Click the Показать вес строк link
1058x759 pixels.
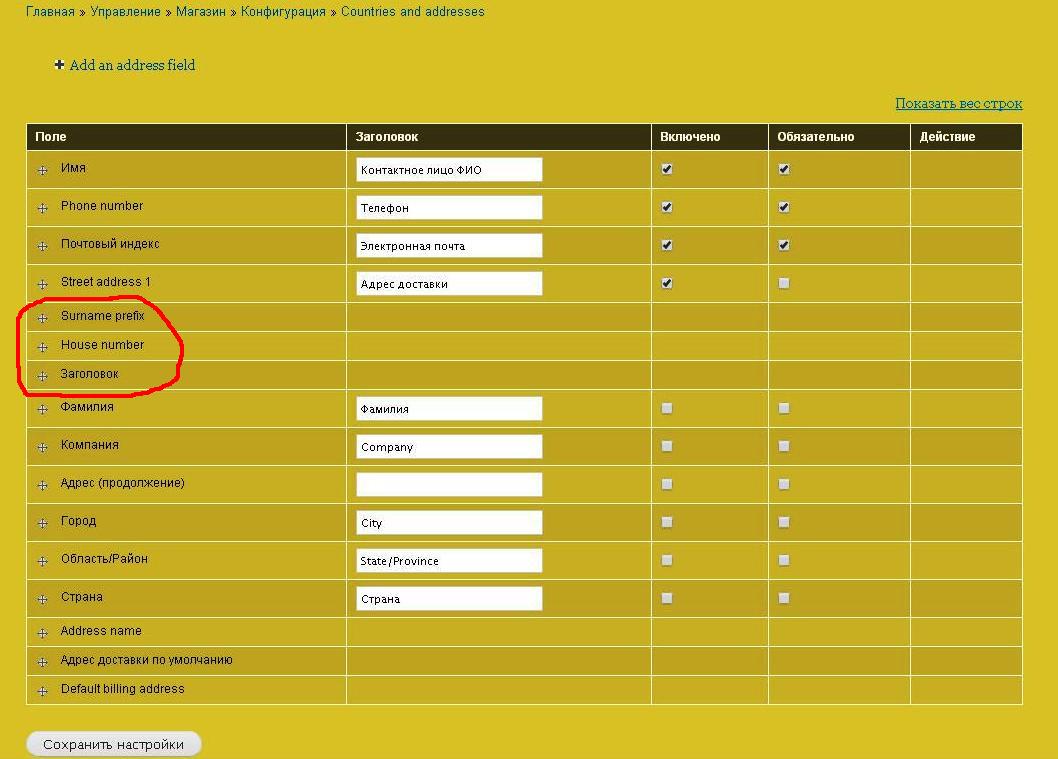tap(958, 103)
